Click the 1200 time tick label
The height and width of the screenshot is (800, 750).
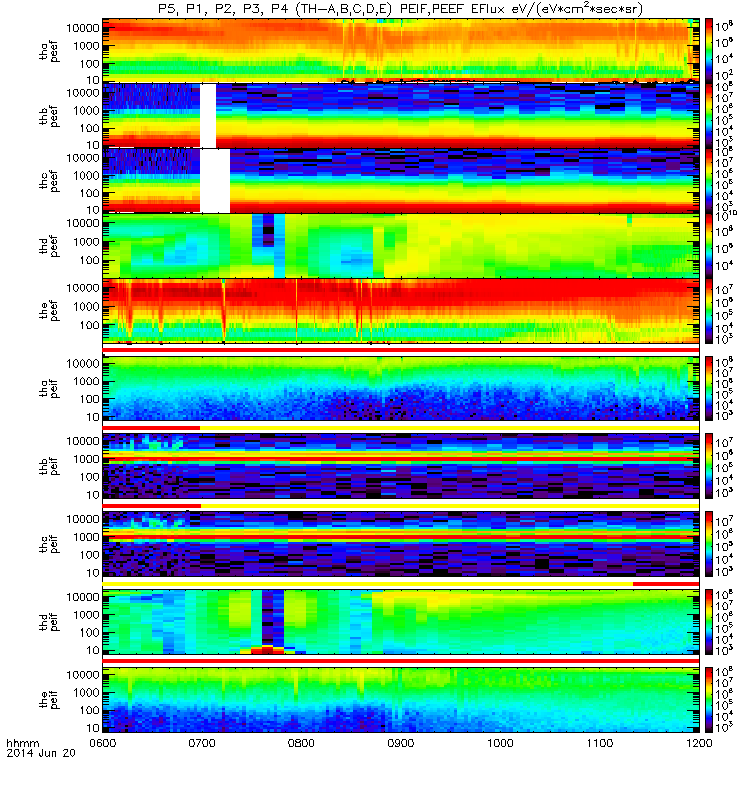[699, 743]
